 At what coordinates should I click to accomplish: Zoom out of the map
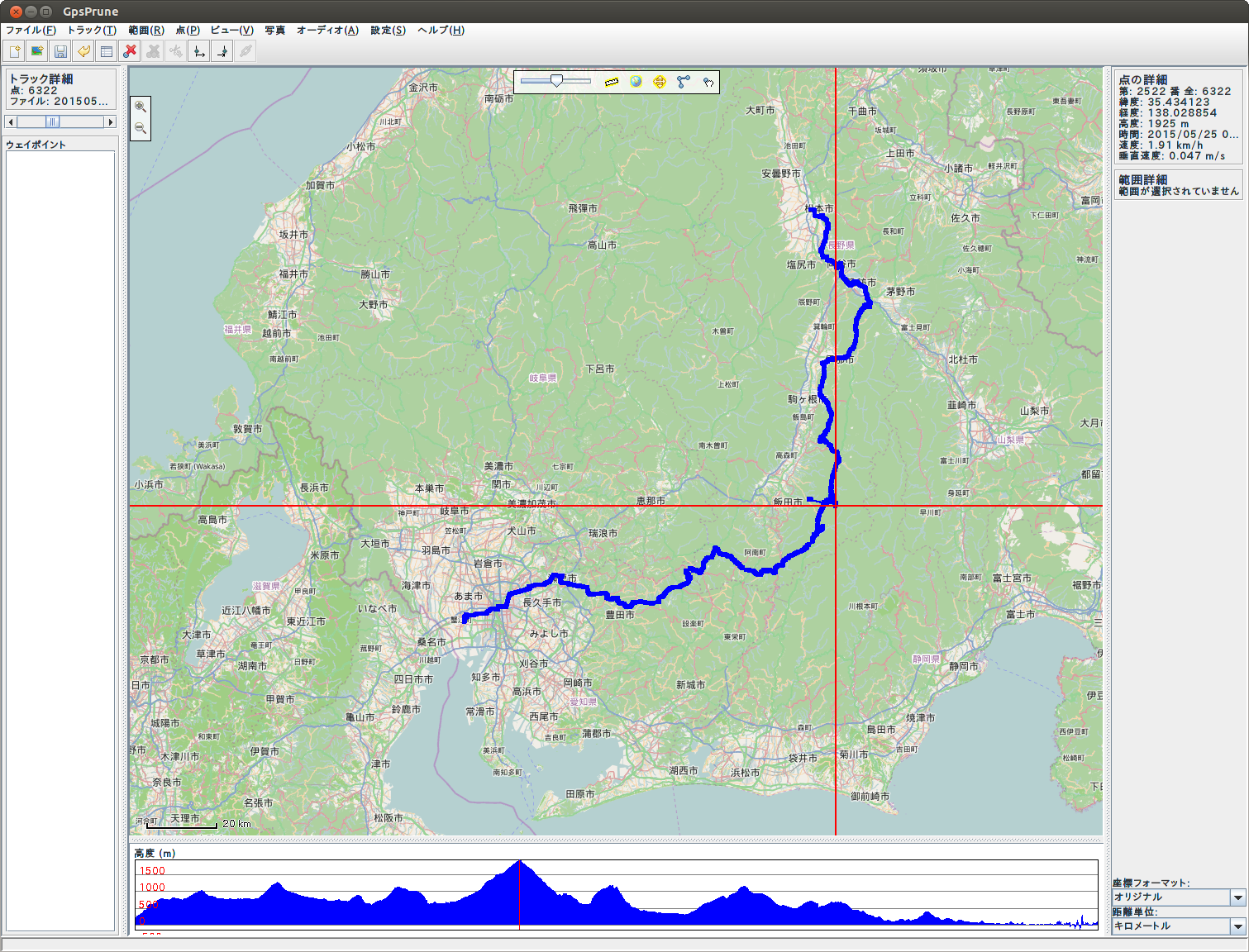click(141, 128)
